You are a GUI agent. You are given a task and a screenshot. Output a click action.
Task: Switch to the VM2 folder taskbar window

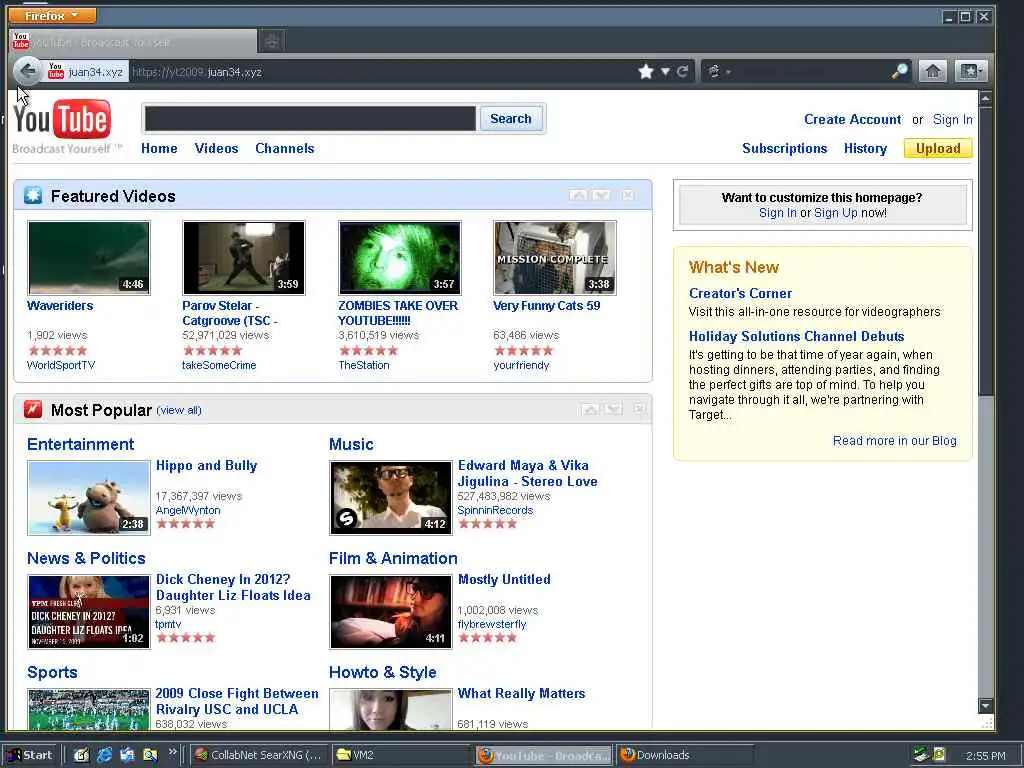401,755
